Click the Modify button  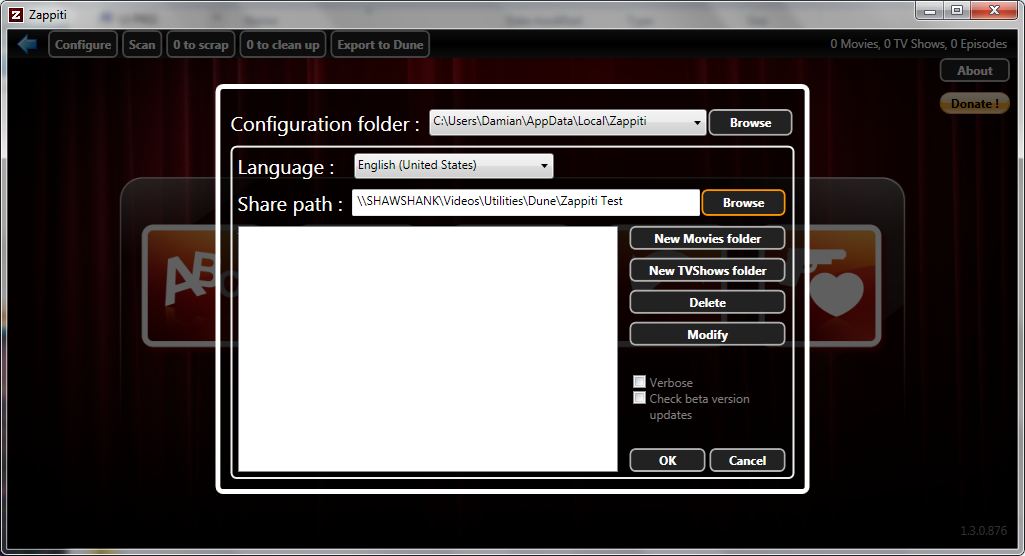707,335
